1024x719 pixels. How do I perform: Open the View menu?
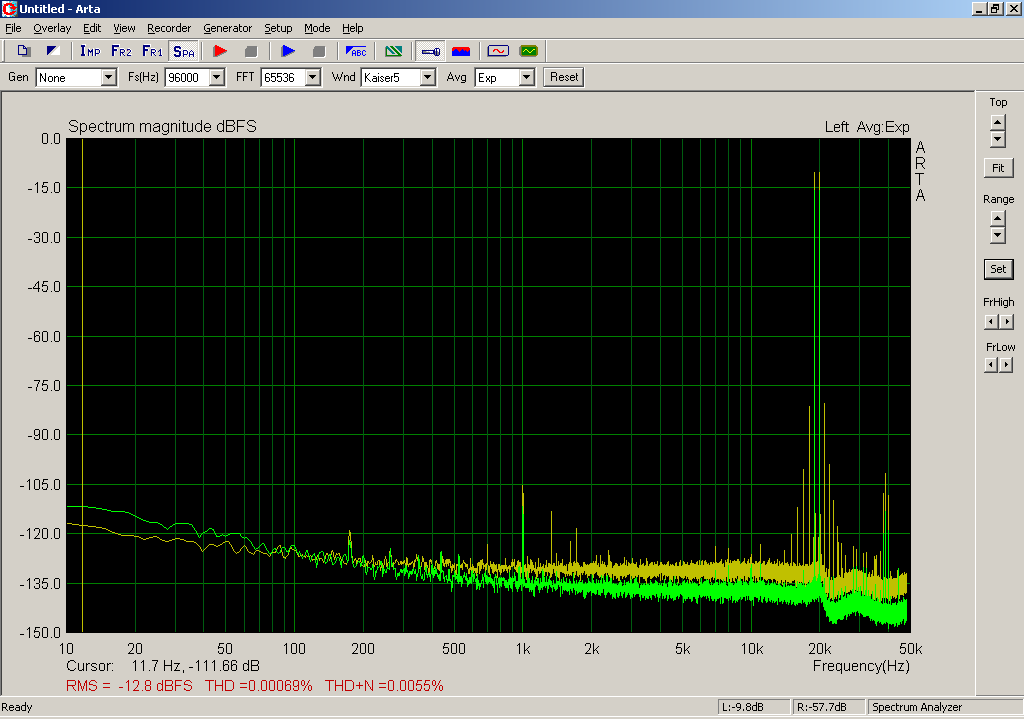(124, 28)
